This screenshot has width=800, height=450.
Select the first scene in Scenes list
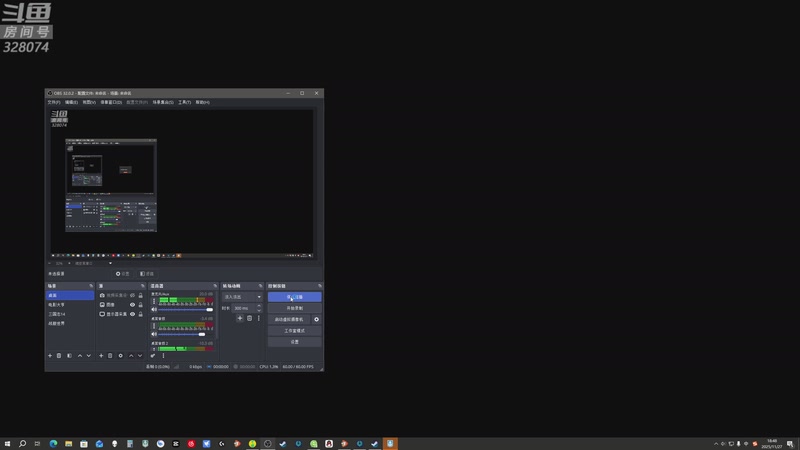tap(70, 295)
